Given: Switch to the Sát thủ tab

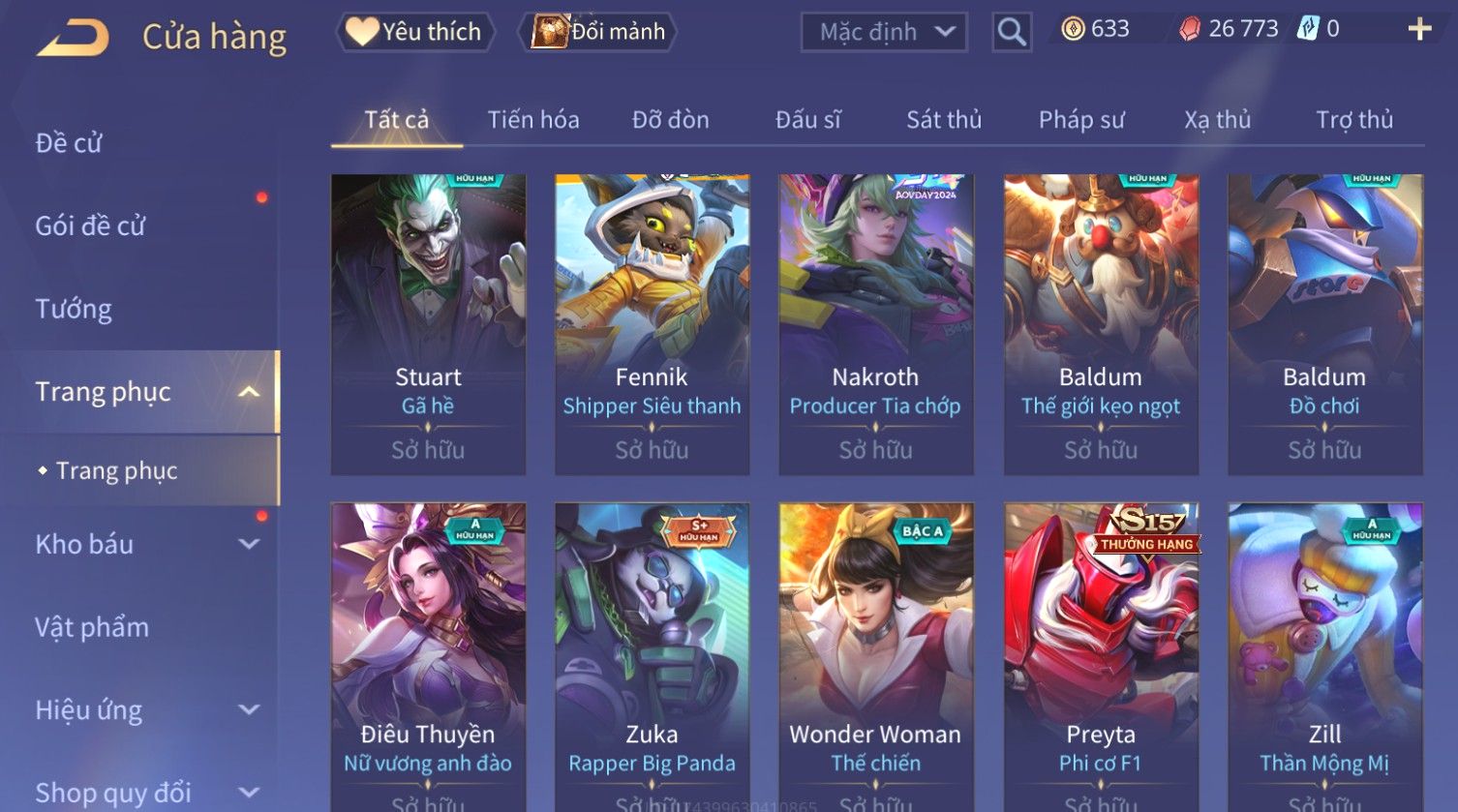Looking at the screenshot, I should click(944, 120).
